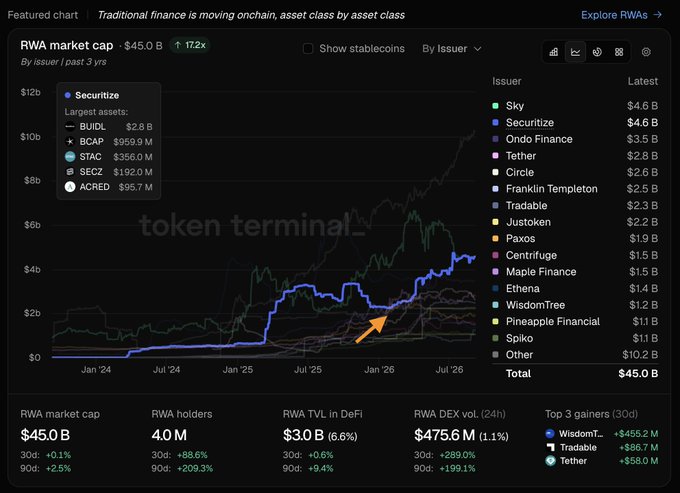Click the RWA DEX vol. $475.6 M value
This screenshot has width=680, height=493.
coord(445,434)
